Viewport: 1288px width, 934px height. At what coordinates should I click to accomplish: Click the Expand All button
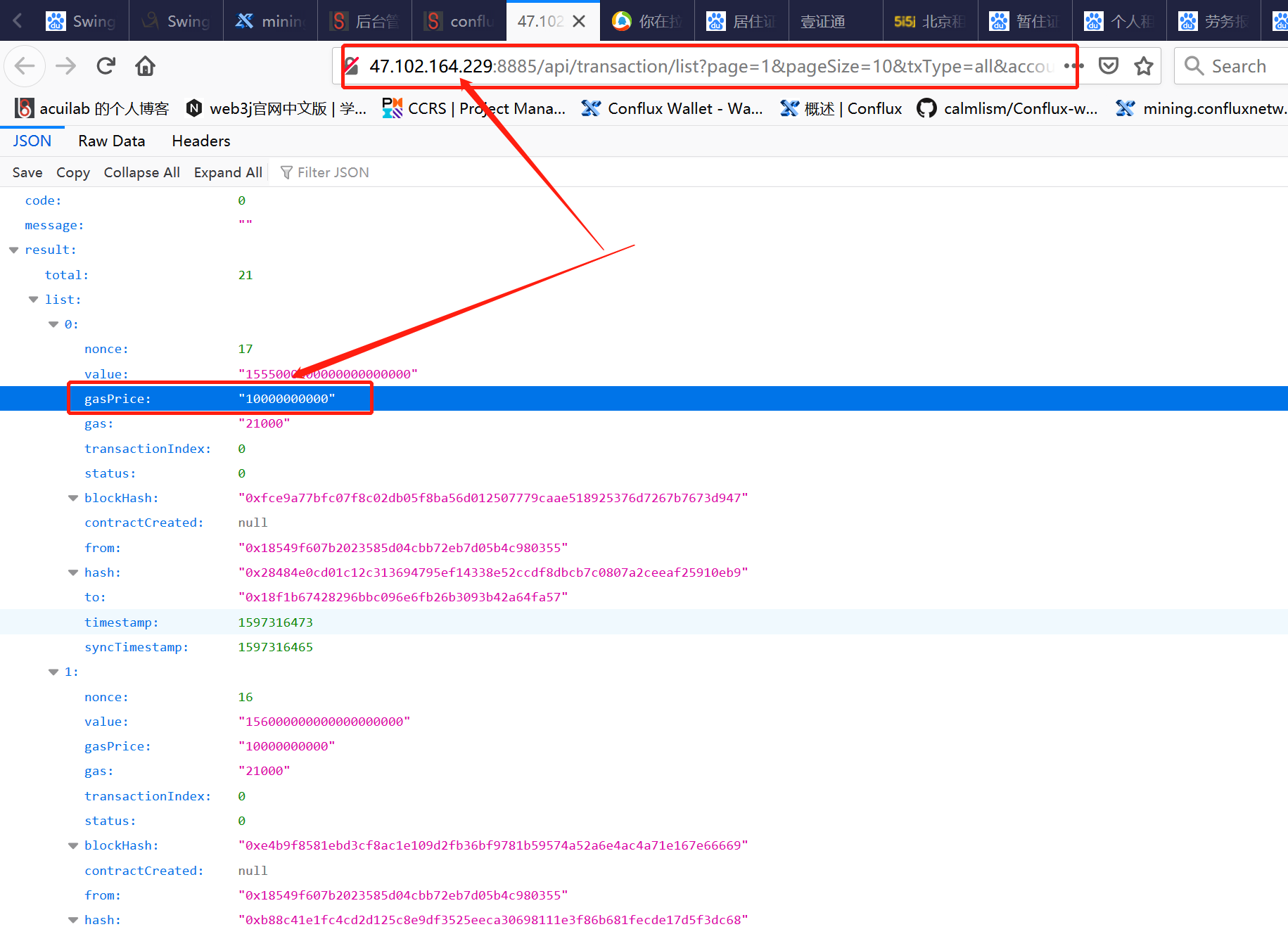pyautogui.click(x=228, y=172)
